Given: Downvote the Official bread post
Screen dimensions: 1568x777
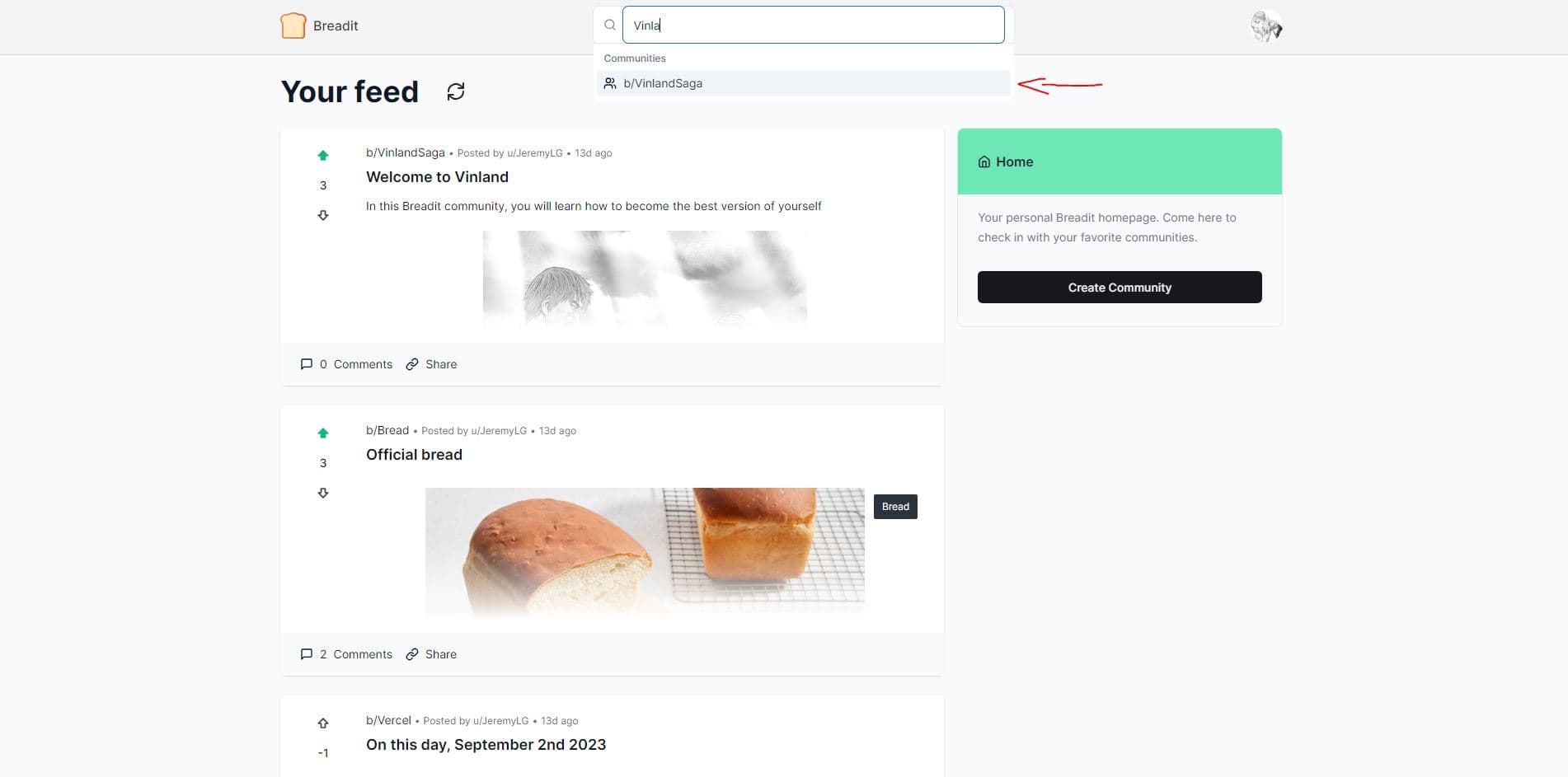Looking at the screenshot, I should [323, 493].
